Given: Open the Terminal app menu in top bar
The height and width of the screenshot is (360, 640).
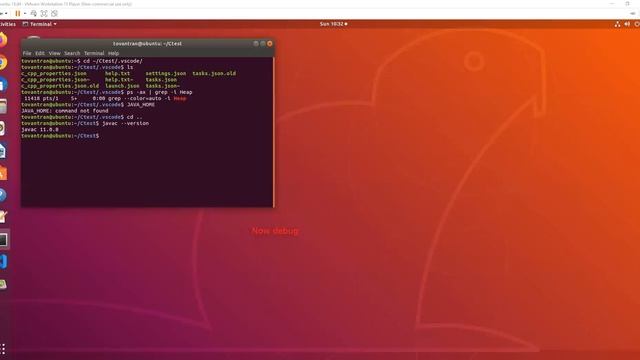Looking at the screenshot, I should [x=40, y=24].
